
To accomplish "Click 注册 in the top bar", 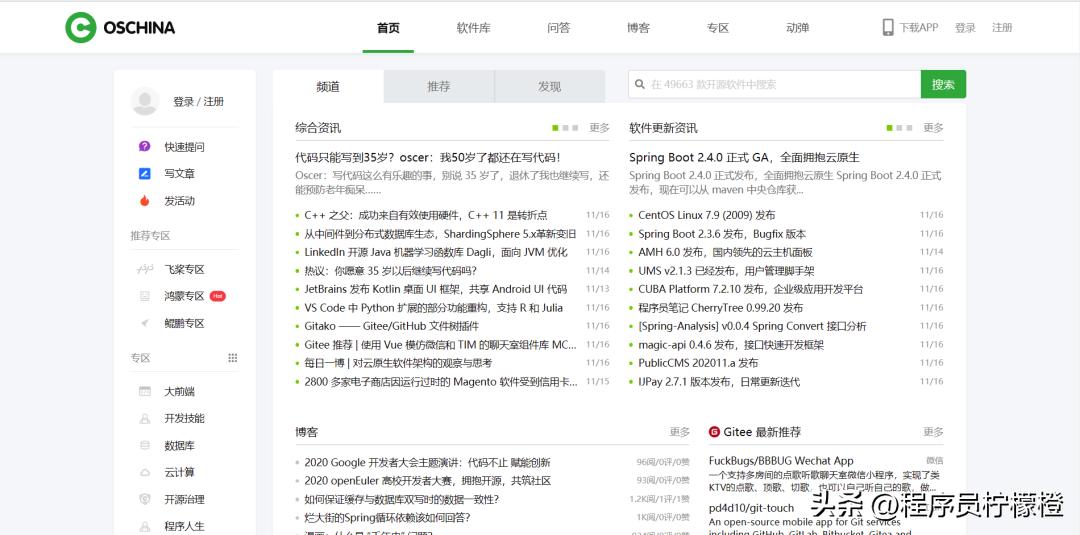I will click(1002, 28).
